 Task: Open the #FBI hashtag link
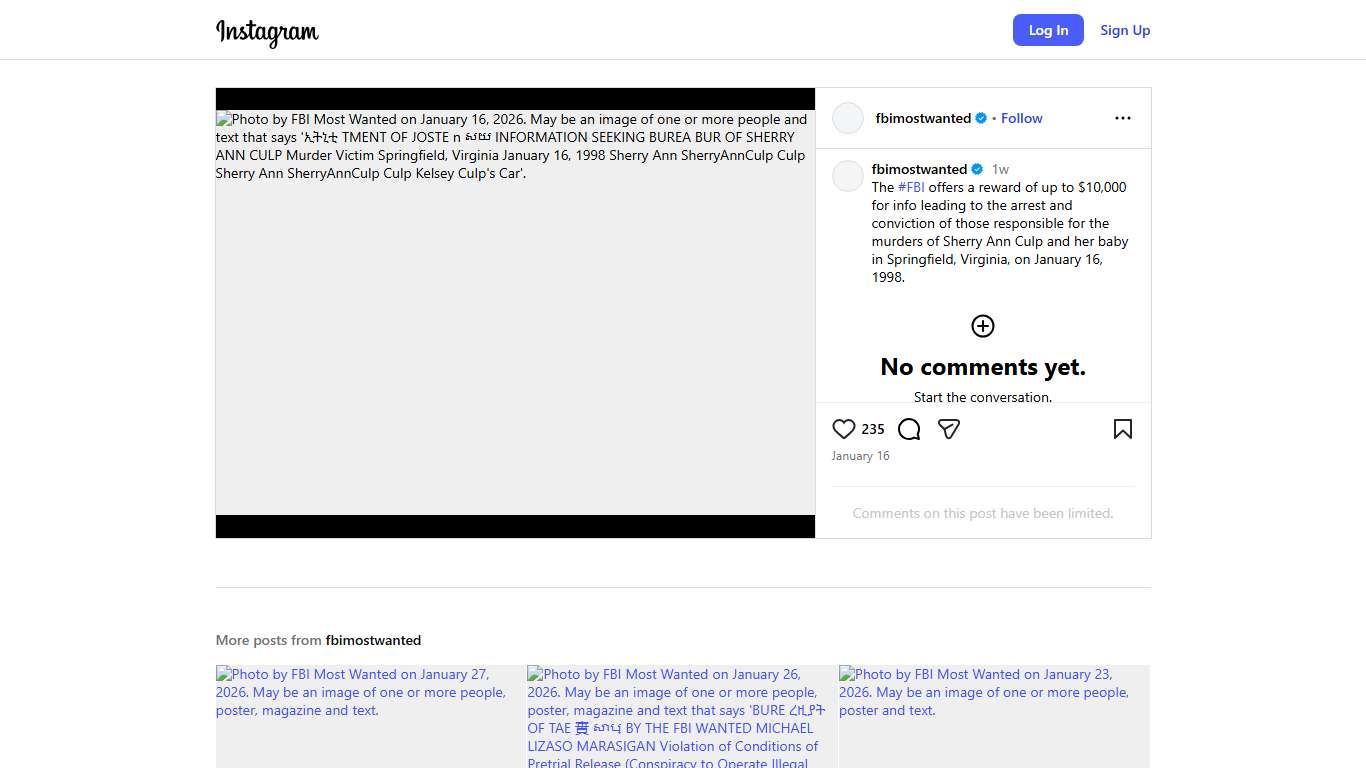point(911,187)
